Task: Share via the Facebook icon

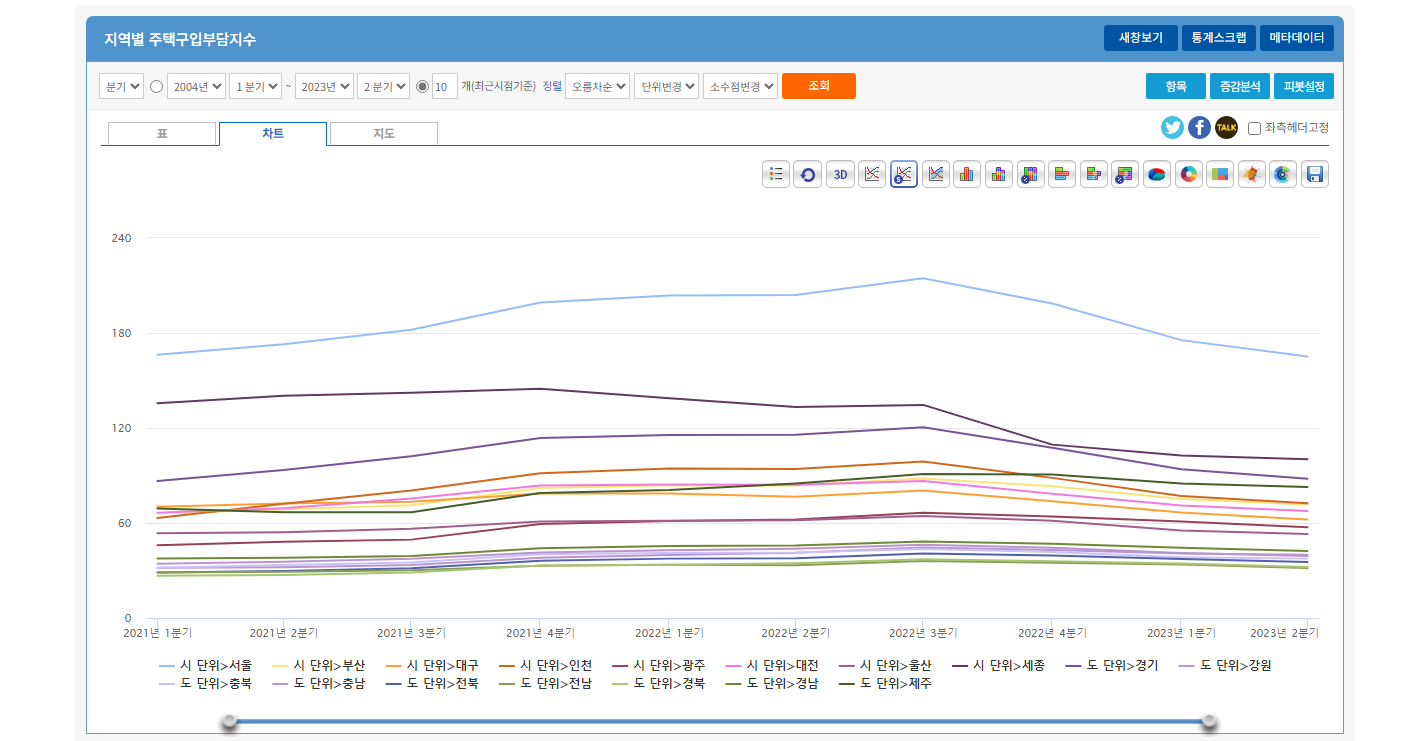Action: coord(1199,128)
